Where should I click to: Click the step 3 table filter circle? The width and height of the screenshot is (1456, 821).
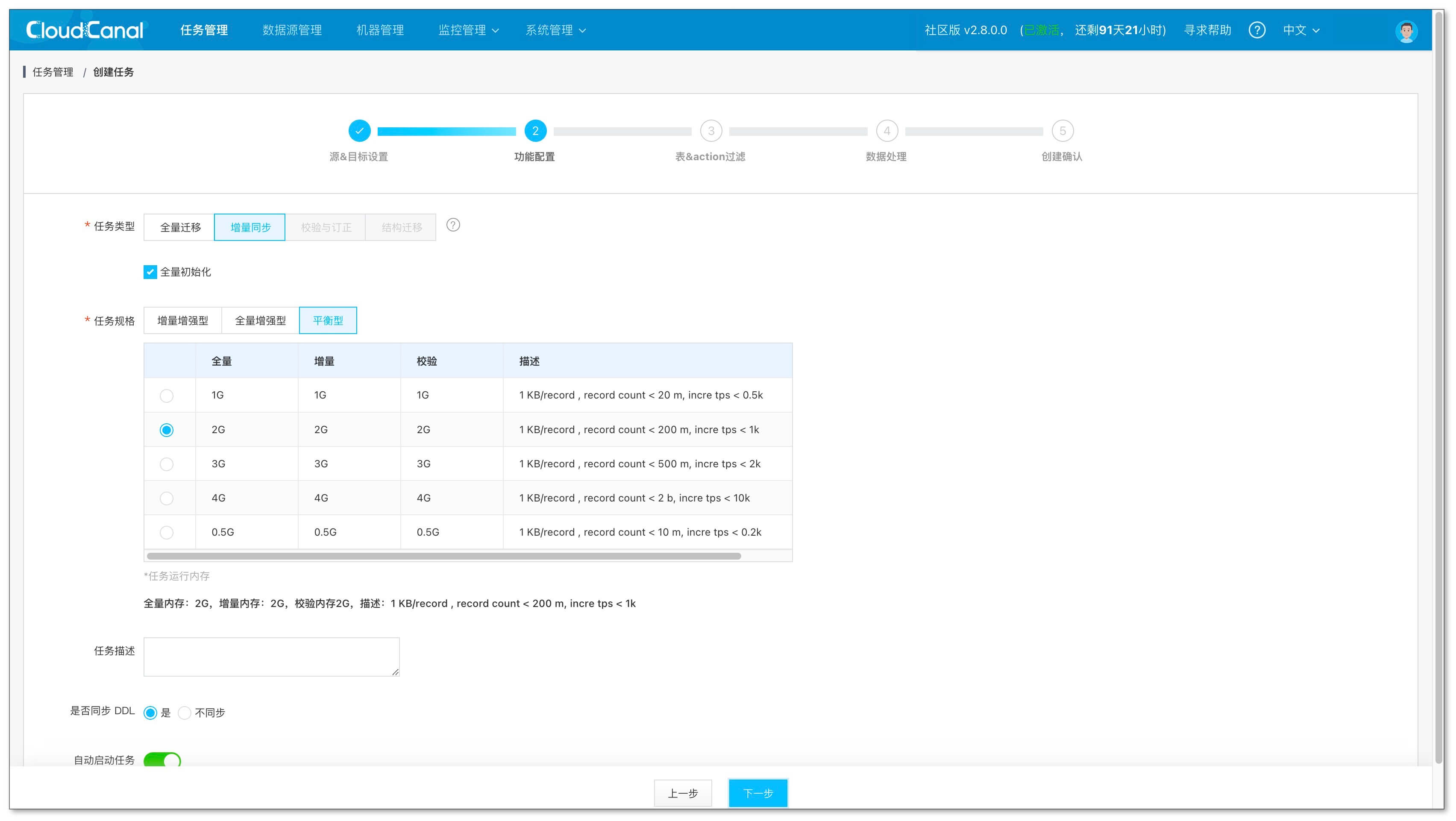(x=710, y=131)
